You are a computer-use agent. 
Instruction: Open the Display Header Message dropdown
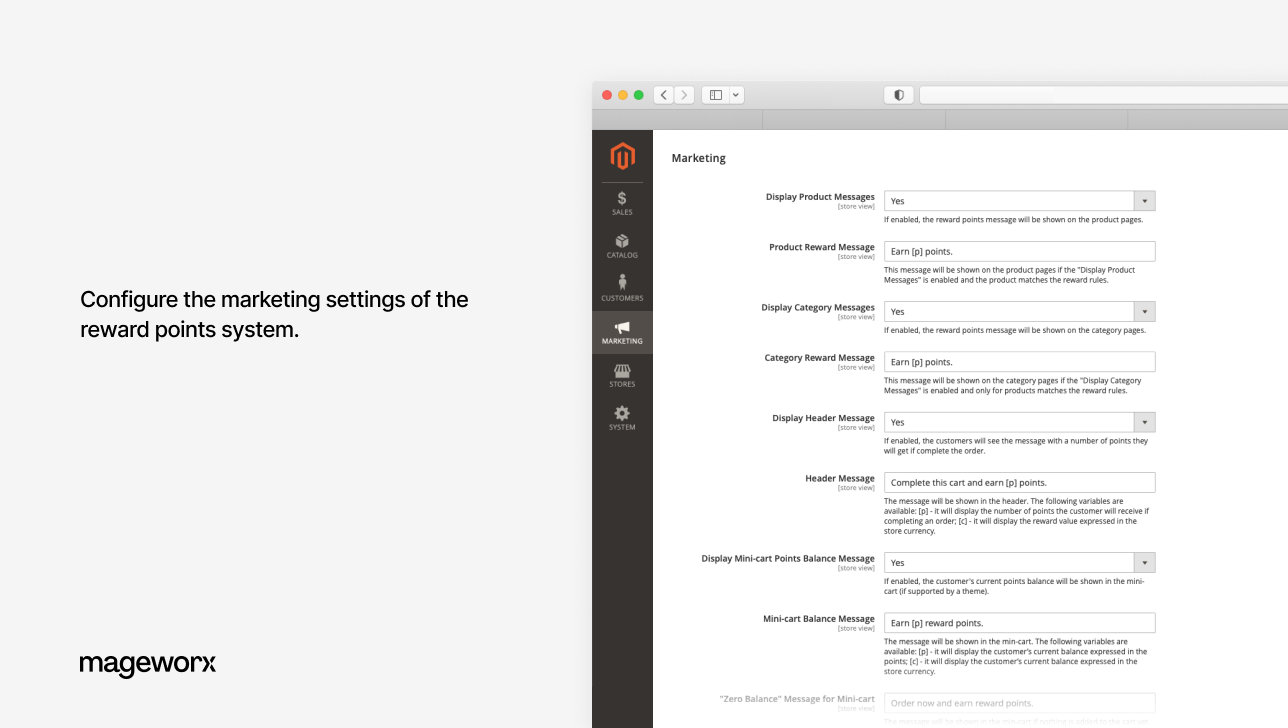pos(1143,421)
